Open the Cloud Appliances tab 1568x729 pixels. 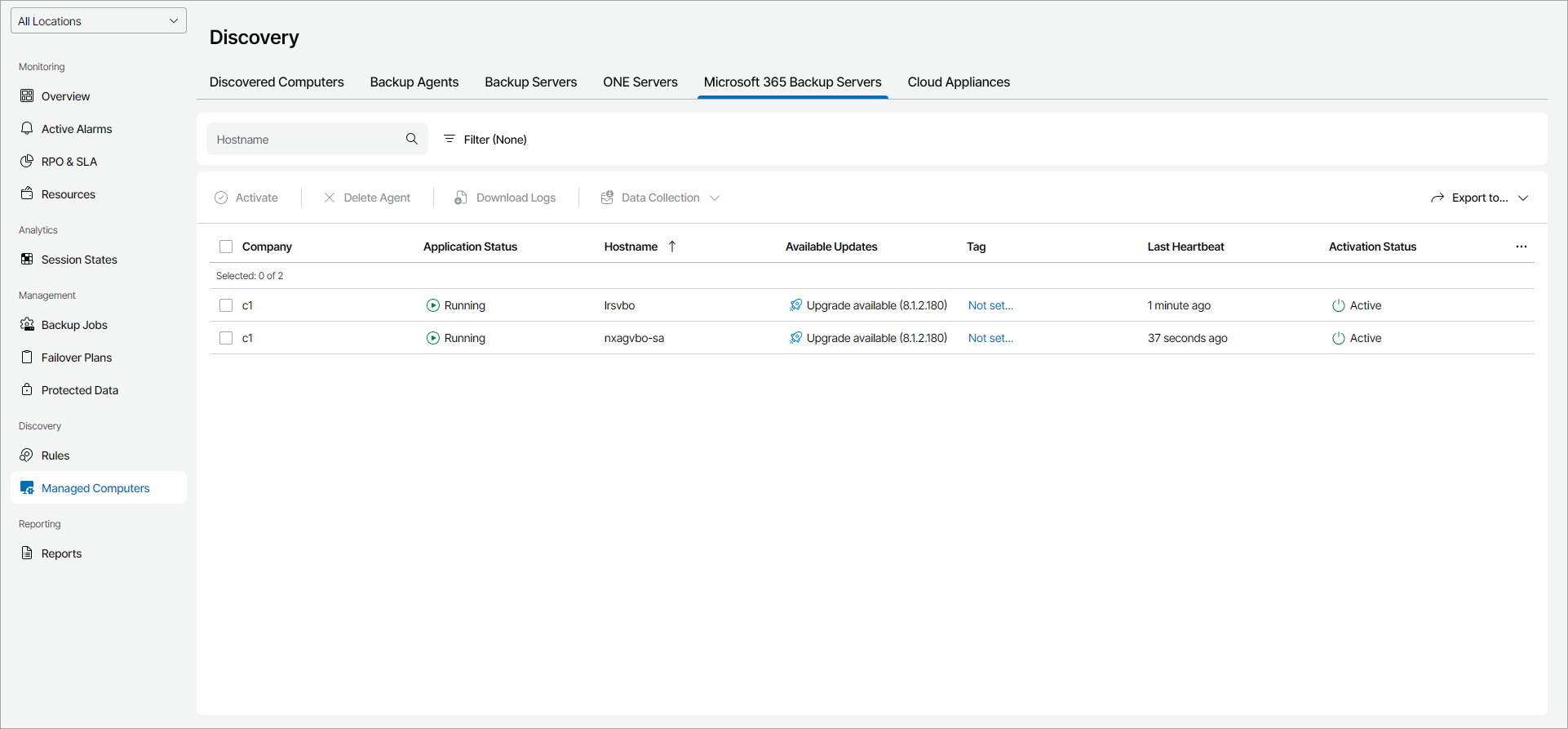tap(959, 82)
